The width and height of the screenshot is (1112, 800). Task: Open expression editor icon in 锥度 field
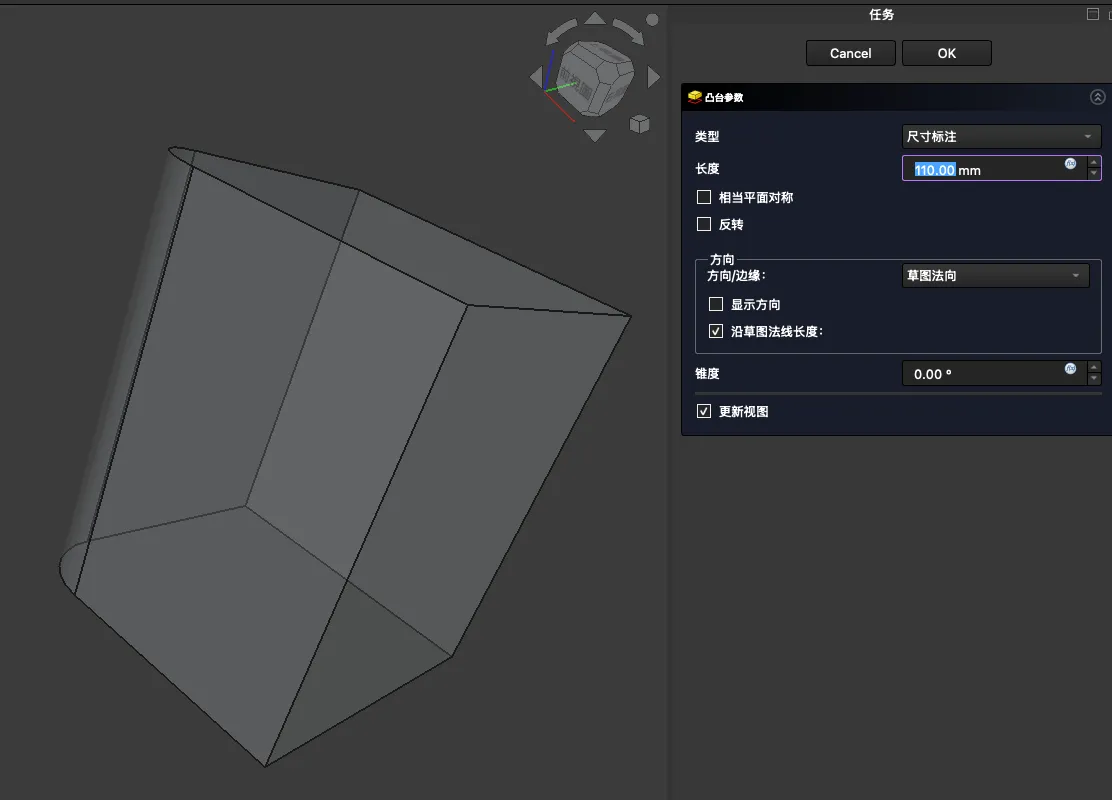1070,369
